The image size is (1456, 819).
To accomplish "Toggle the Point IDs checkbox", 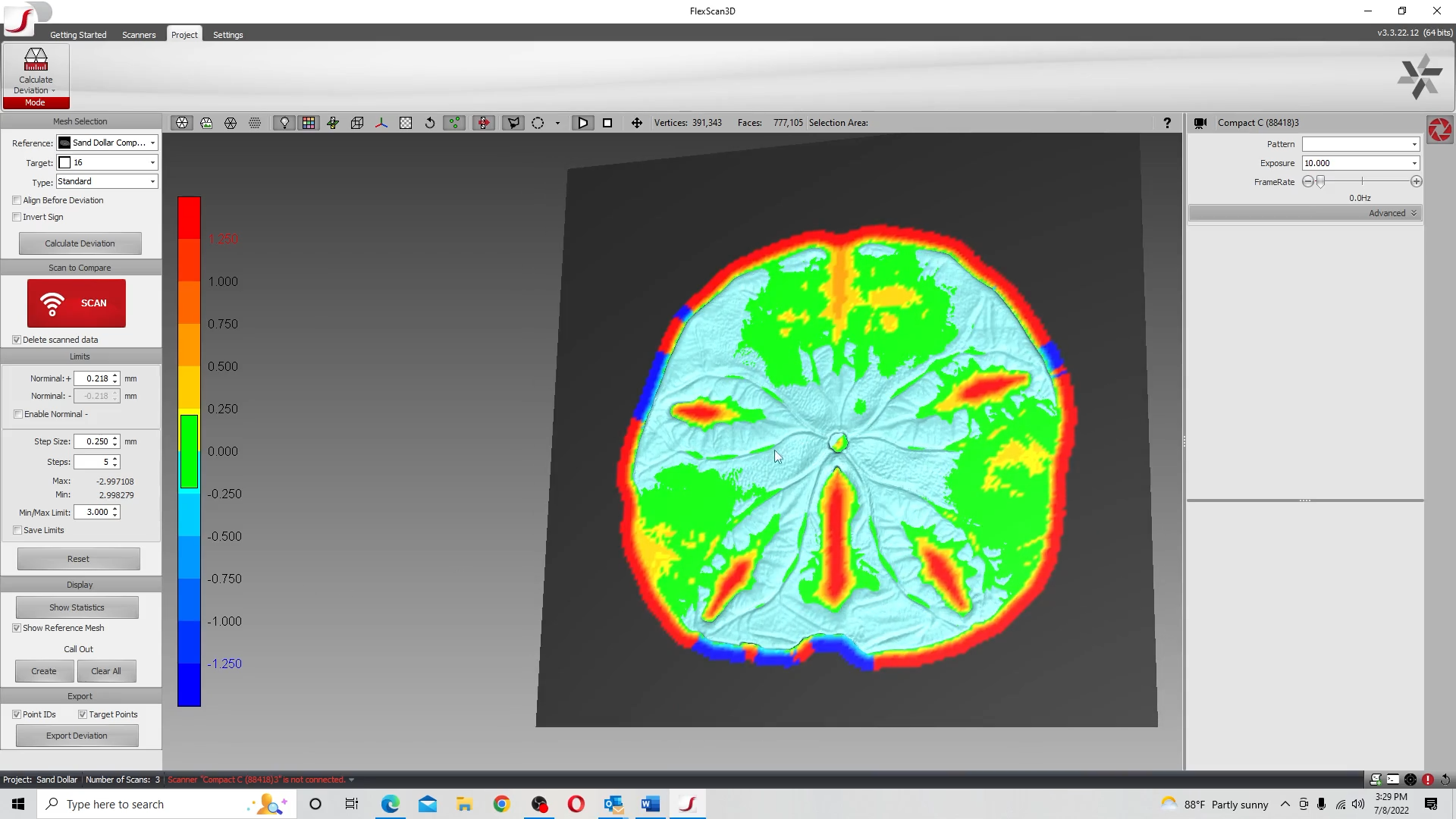I will click(17, 714).
